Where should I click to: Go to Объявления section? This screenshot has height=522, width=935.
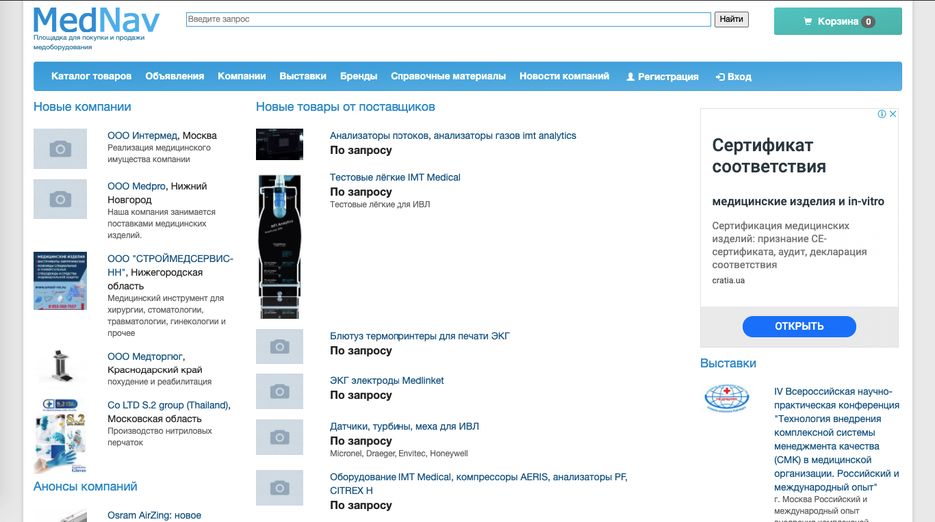(x=175, y=76)
